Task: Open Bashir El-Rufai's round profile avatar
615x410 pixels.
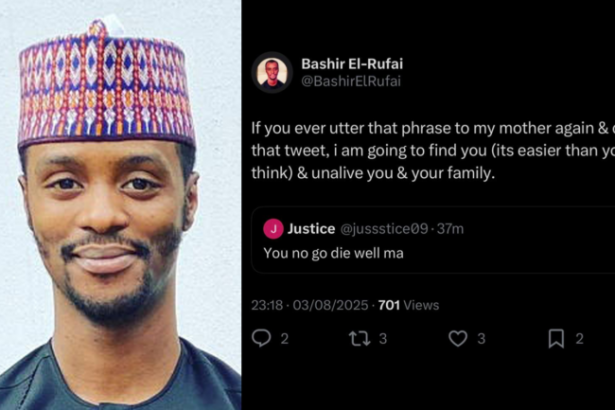Action: click(x=271, y=72)
